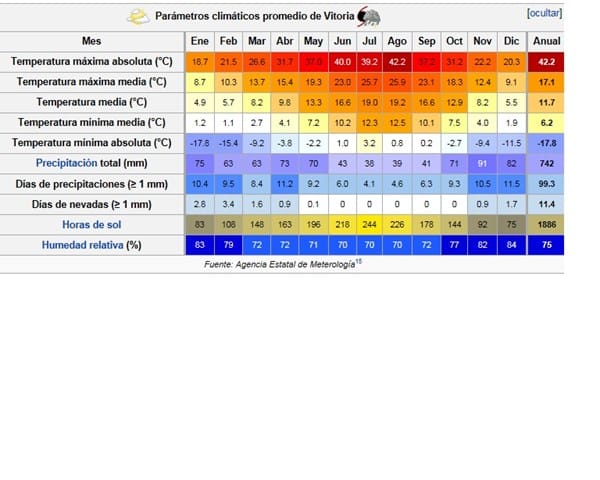Open the Precipitación link

click(x=66, y=163)
